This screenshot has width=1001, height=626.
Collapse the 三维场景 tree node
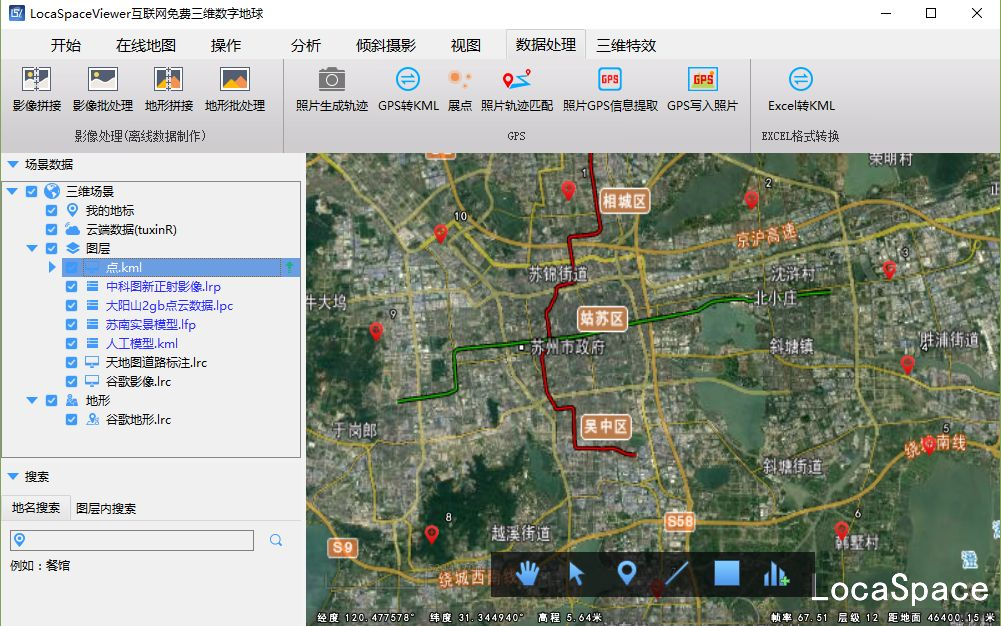coord(11,191)
